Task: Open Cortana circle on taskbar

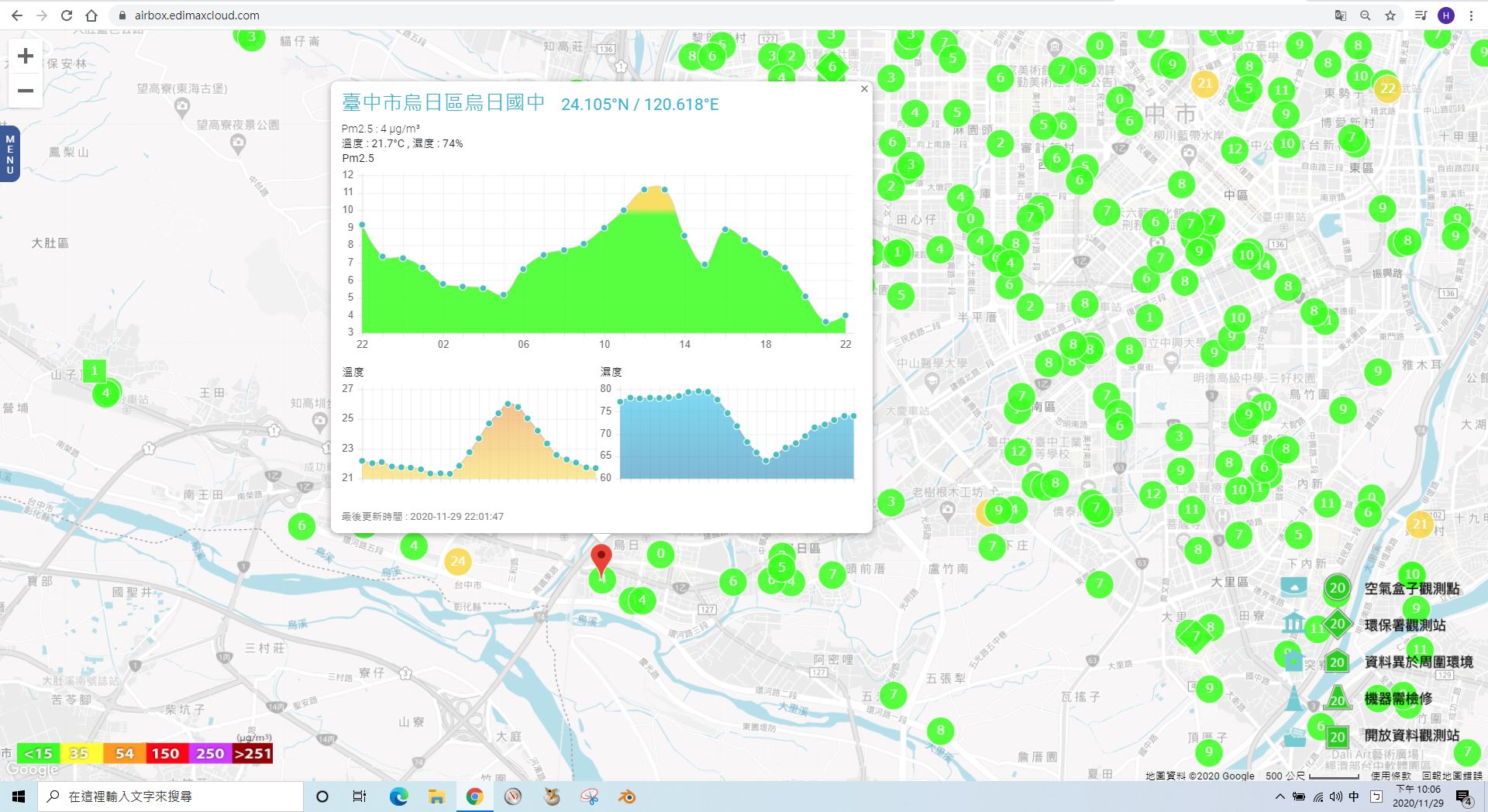Action: click(322, 797)
